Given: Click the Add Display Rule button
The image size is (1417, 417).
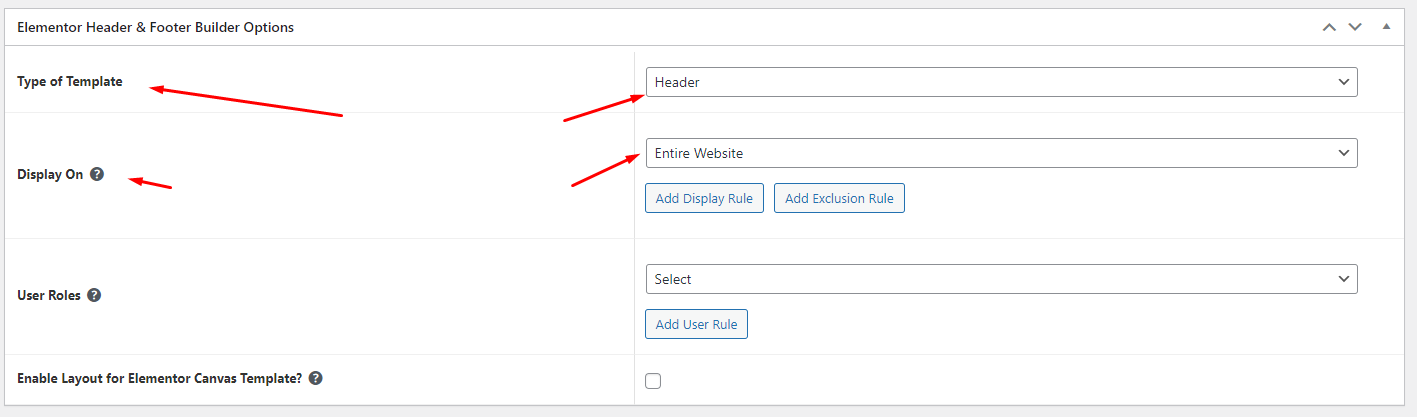Looking at the screenshot, I should click(704, 198).
